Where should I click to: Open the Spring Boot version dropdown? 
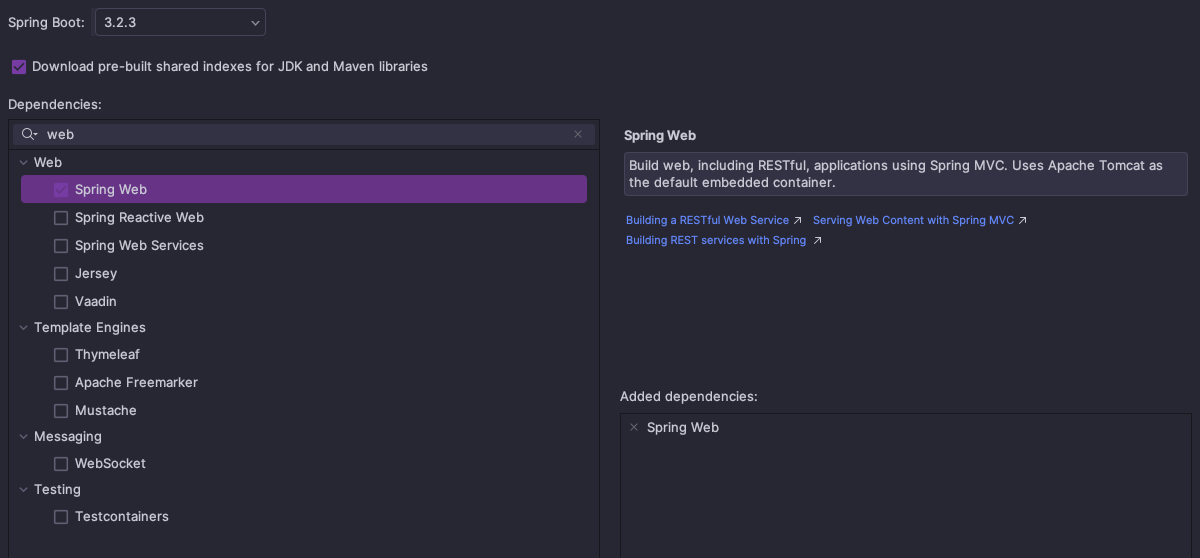click(x=180, y=22)
